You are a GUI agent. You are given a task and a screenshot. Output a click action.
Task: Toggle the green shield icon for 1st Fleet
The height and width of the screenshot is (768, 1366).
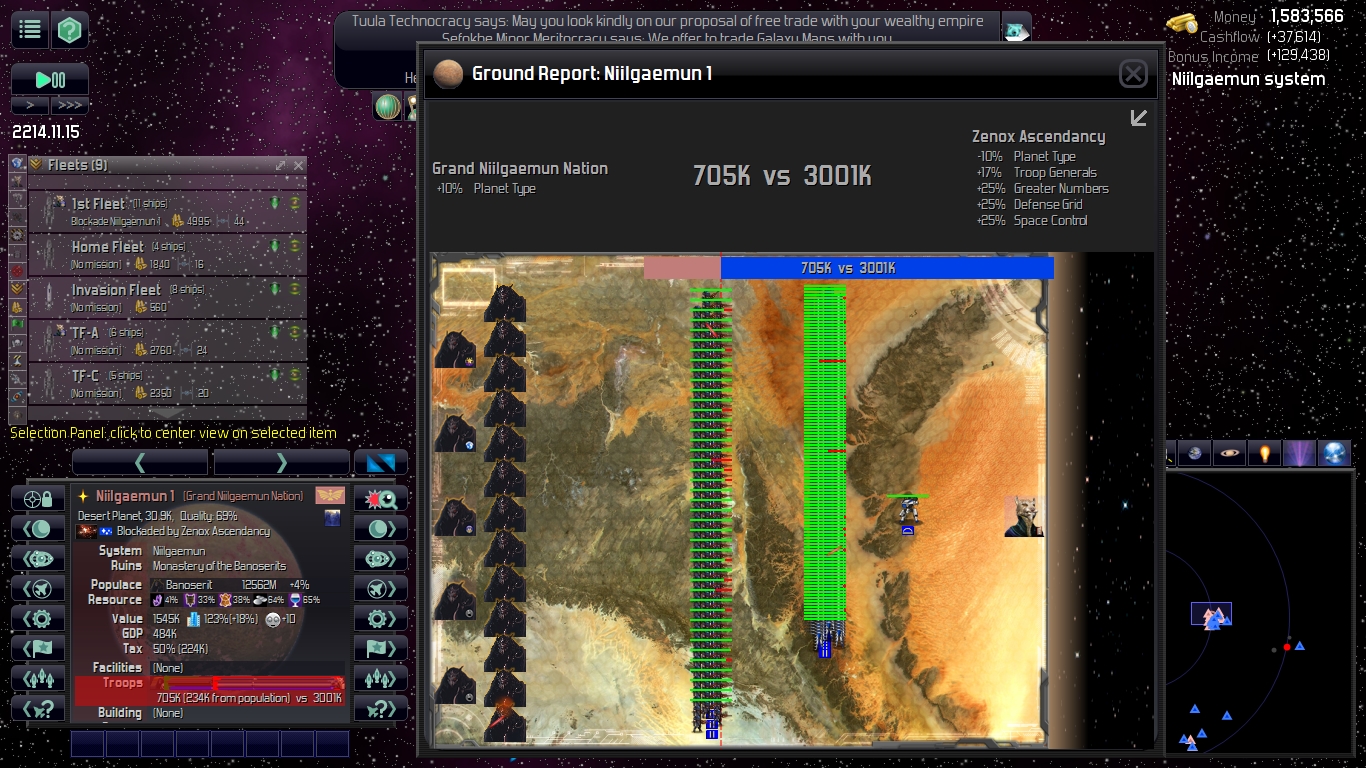point(275,203)
